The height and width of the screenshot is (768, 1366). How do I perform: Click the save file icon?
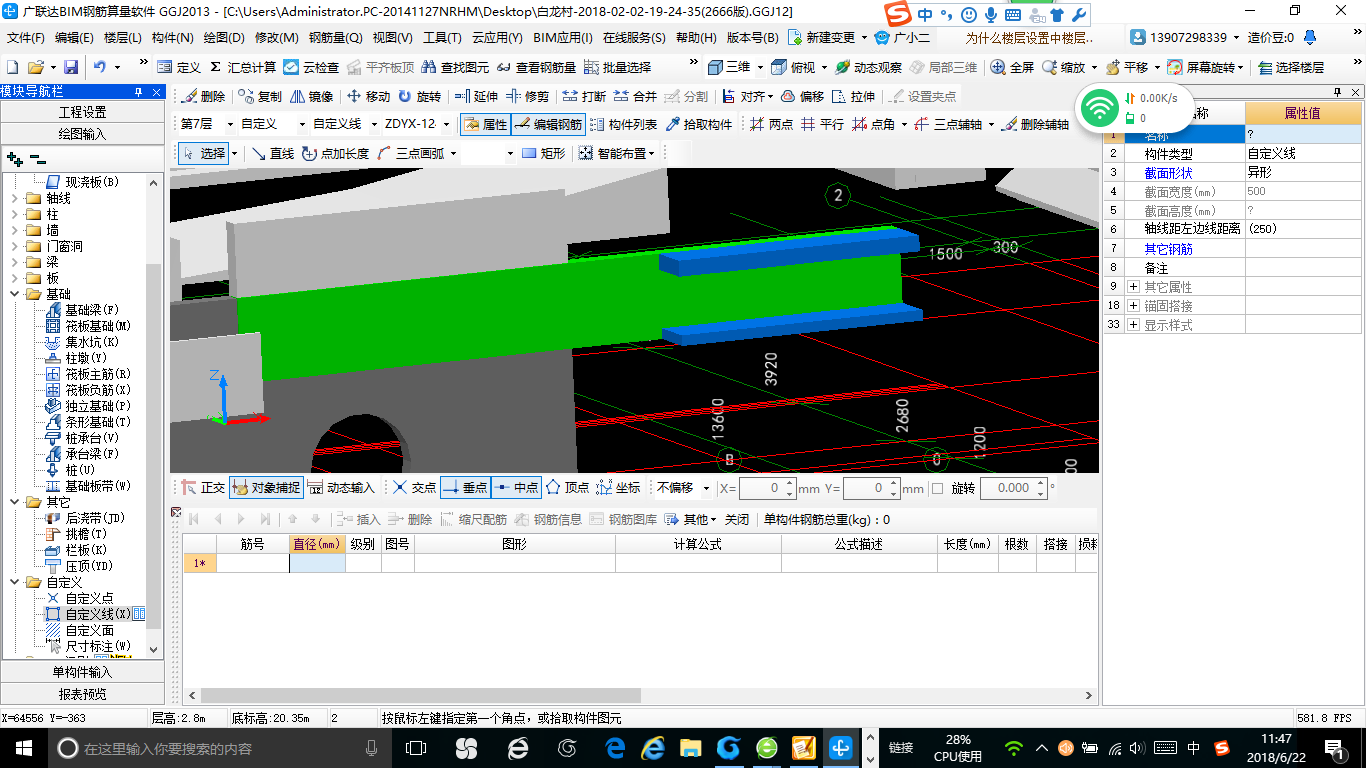71,67
